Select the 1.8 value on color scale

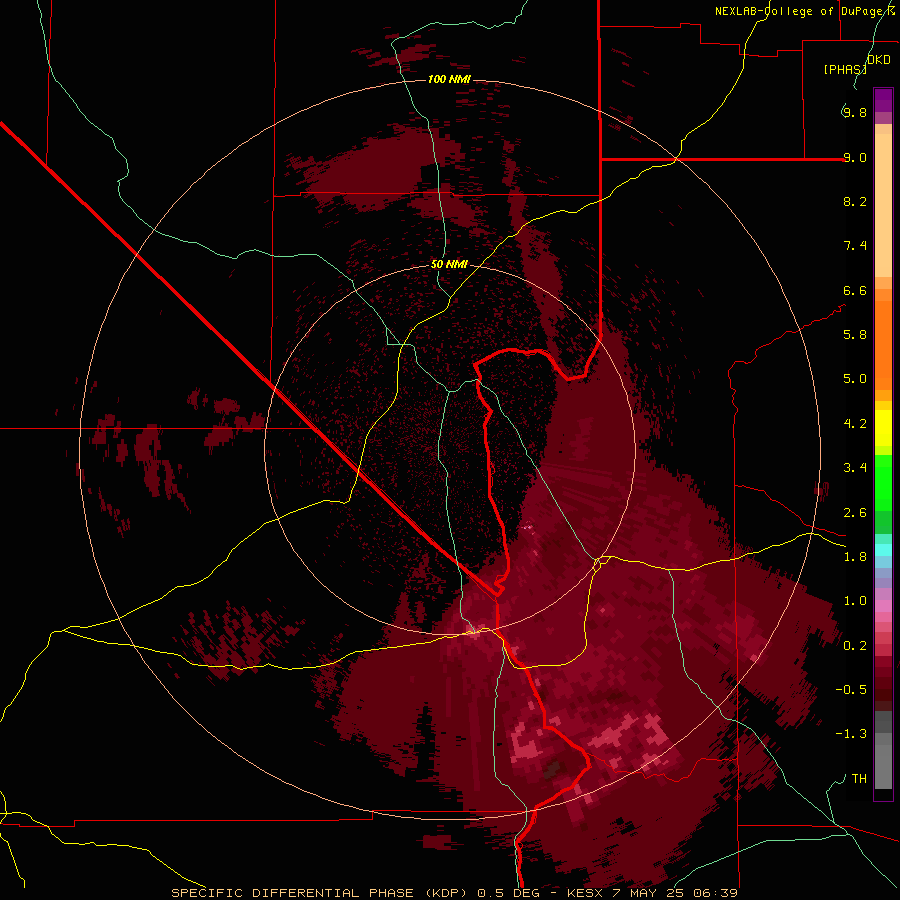pyautogui.click(x=855, y=557)
